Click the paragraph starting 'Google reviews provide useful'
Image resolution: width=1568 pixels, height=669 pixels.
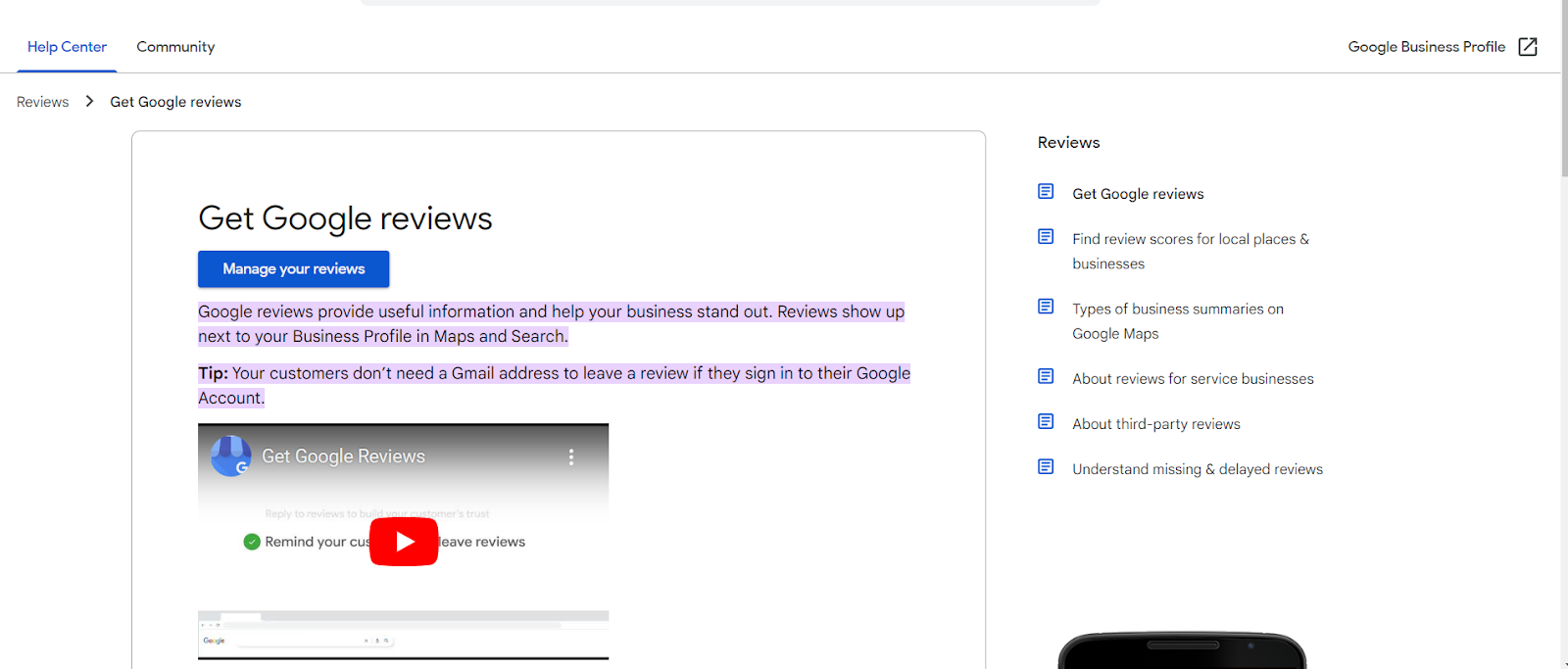[x=551, y=323]
